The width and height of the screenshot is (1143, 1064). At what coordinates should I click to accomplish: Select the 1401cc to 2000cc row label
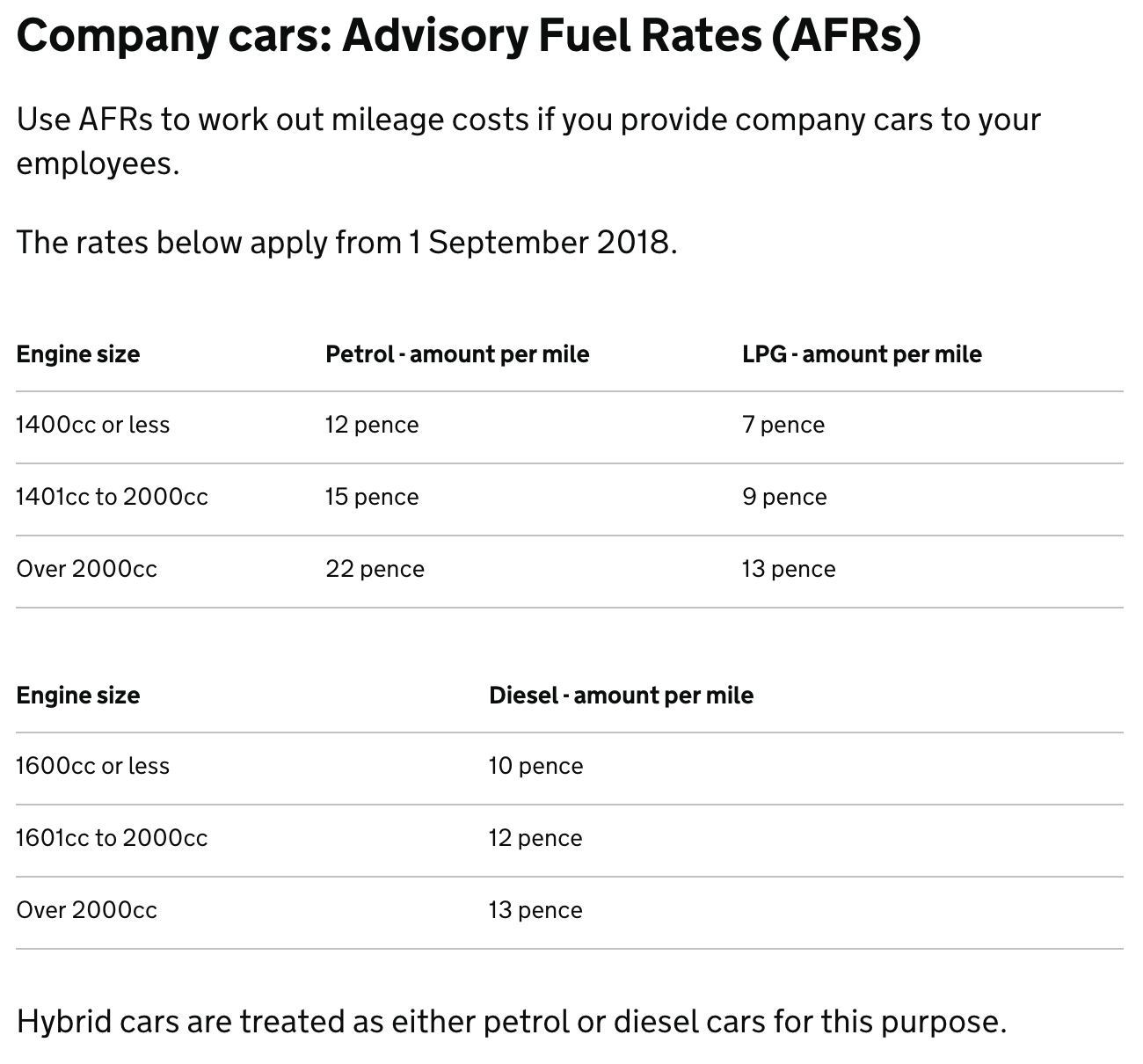point(112,497)
